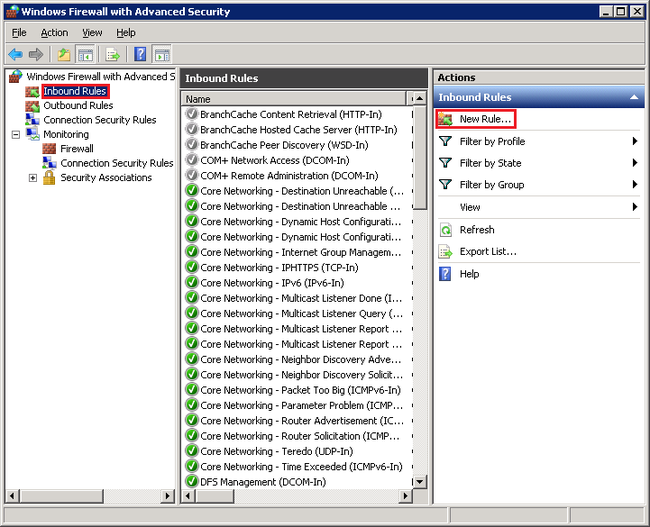This screenshot has height=527, width=650.
Task: Select Core Networking - Internet Group Management rule
Action: click(301, 253)
